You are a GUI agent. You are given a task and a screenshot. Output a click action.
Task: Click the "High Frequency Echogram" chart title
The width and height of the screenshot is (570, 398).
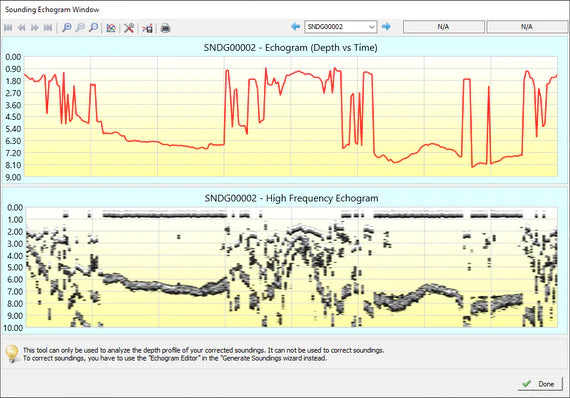point(291,198)
